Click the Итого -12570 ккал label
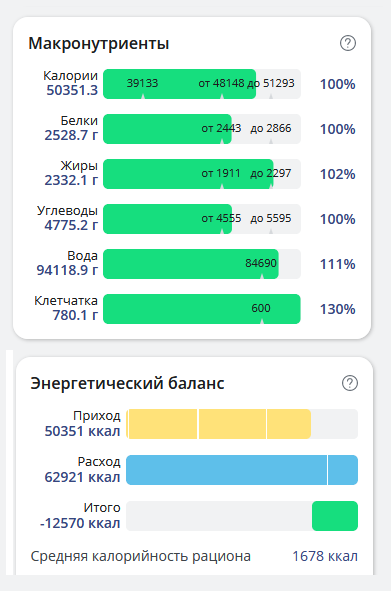The height and width of the screenshot is (591, 391). tap(80, 516)
